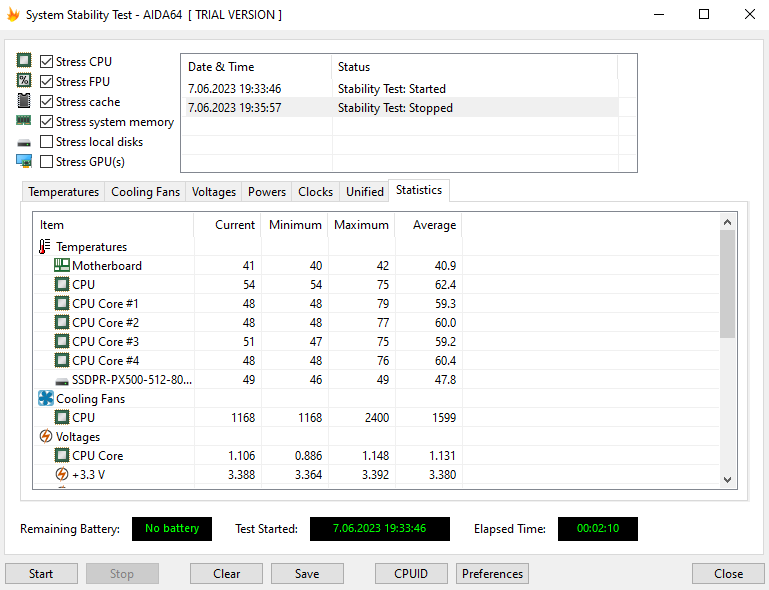Image resolution: width=769 pixels, height=590 pixels.
Task: Open the Preferences dialog
Action: click(492, 573)
